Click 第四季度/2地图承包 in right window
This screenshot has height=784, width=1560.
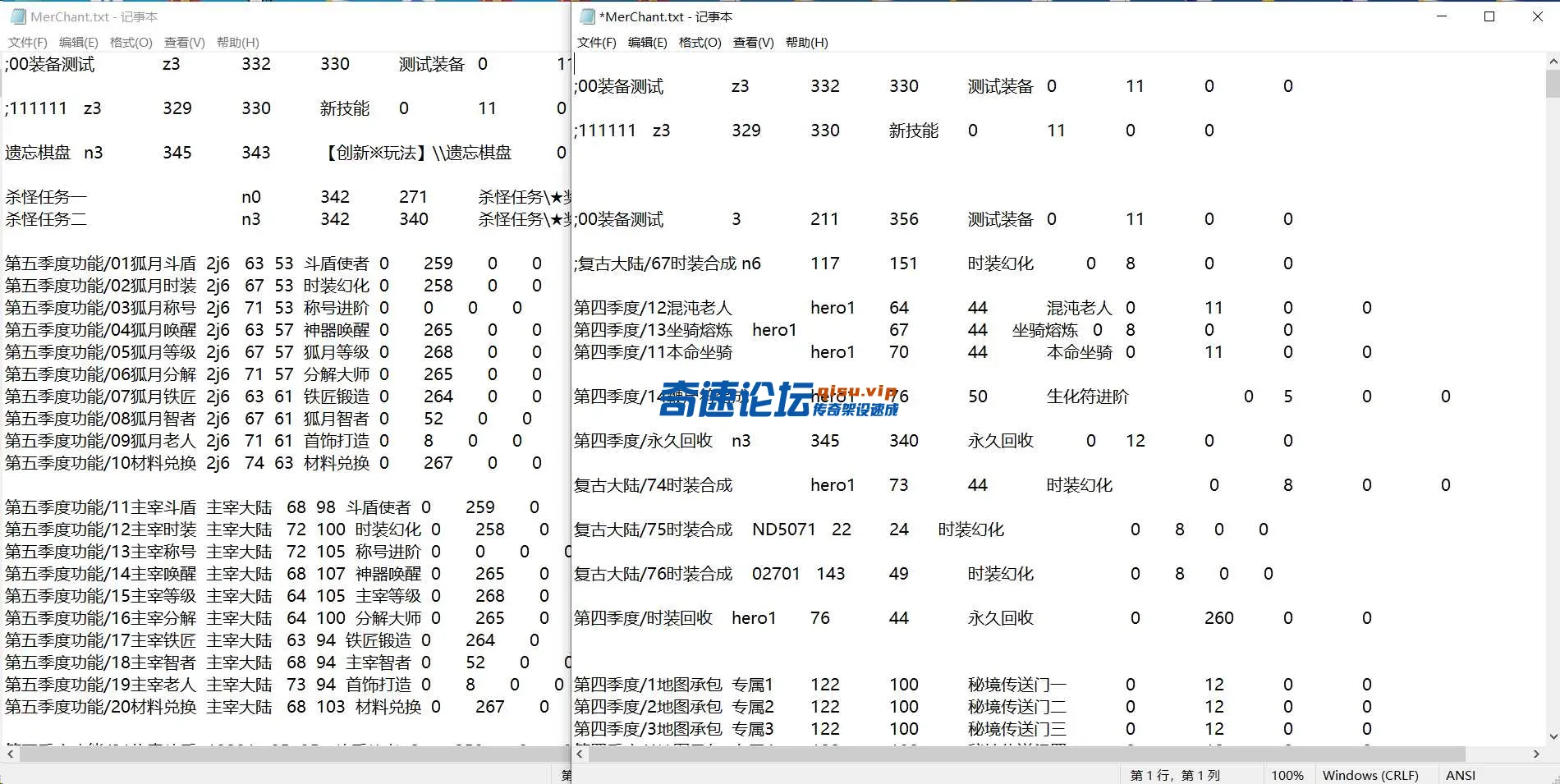click(x=648, y=707)
